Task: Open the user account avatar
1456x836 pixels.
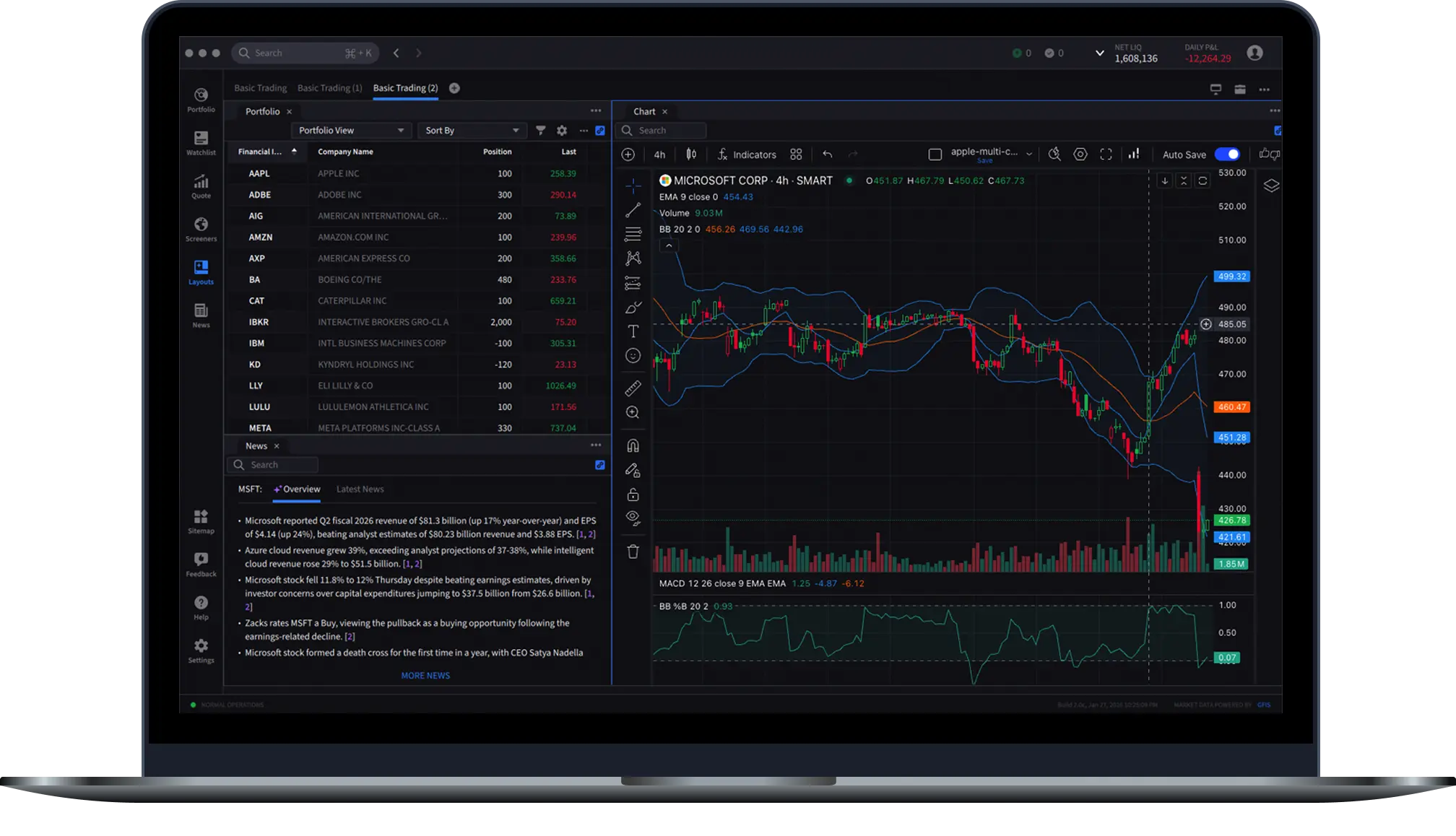Action: (1255, 53)
